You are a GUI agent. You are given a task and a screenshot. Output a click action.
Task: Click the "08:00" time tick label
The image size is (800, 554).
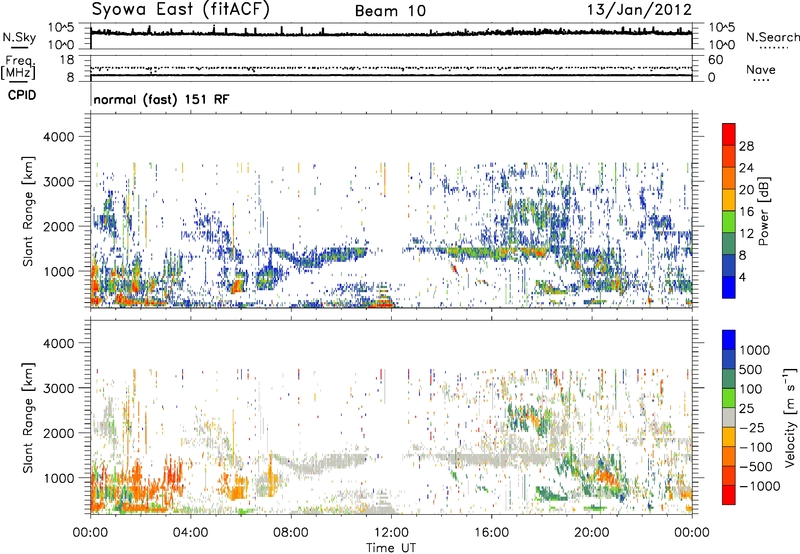(291, 533)
